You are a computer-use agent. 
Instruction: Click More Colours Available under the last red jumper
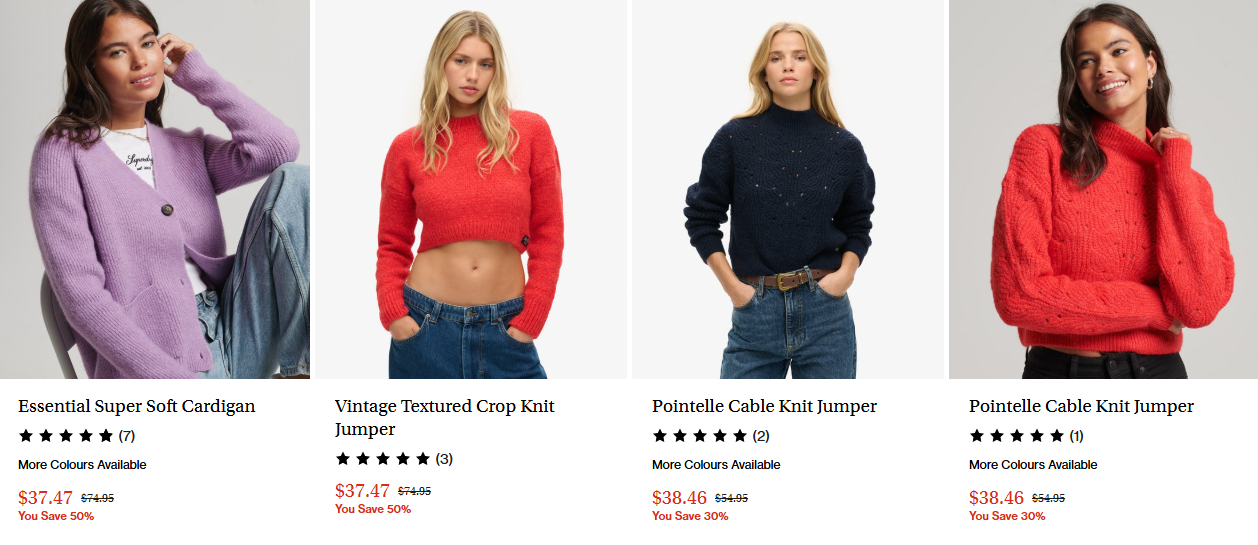[1033, 465]
